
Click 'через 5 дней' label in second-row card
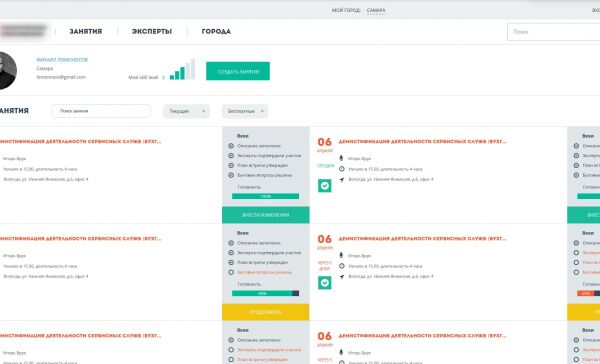point(324,266)
